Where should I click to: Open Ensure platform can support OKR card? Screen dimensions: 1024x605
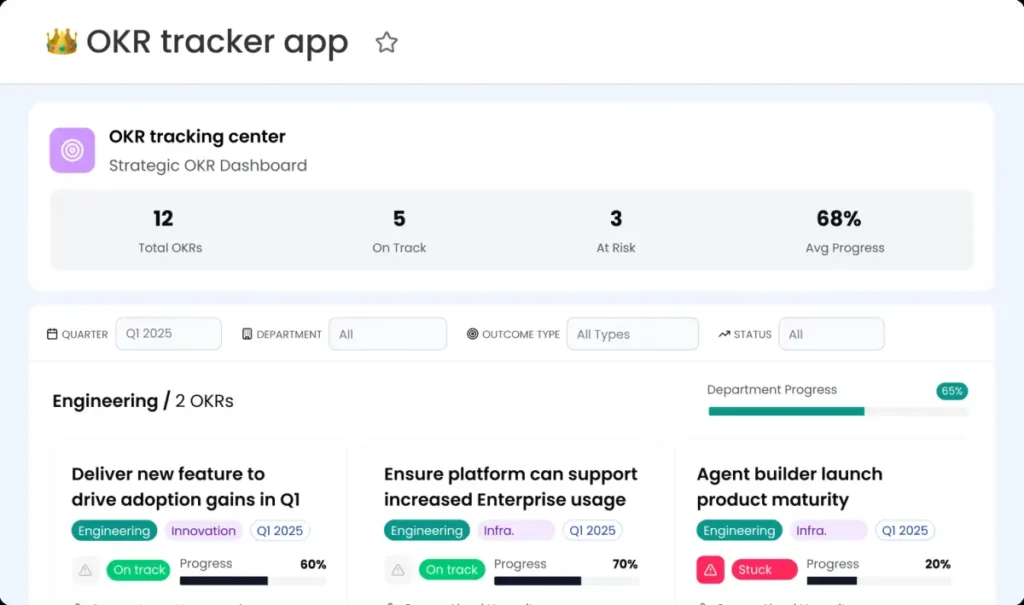(x=511, y=487)
